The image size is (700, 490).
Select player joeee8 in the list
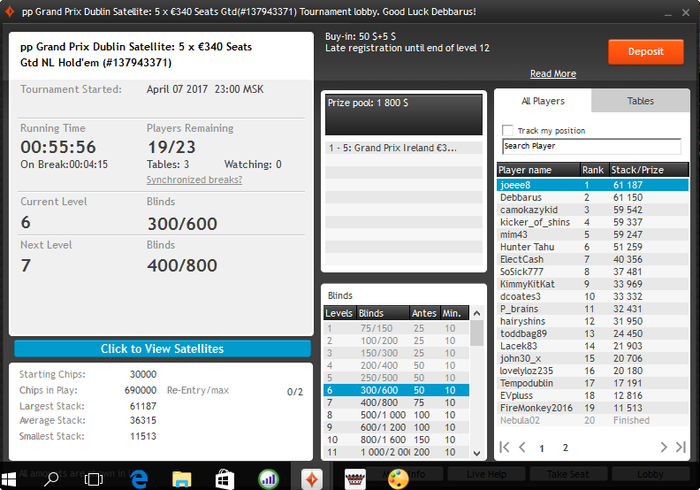click(592, 185)
